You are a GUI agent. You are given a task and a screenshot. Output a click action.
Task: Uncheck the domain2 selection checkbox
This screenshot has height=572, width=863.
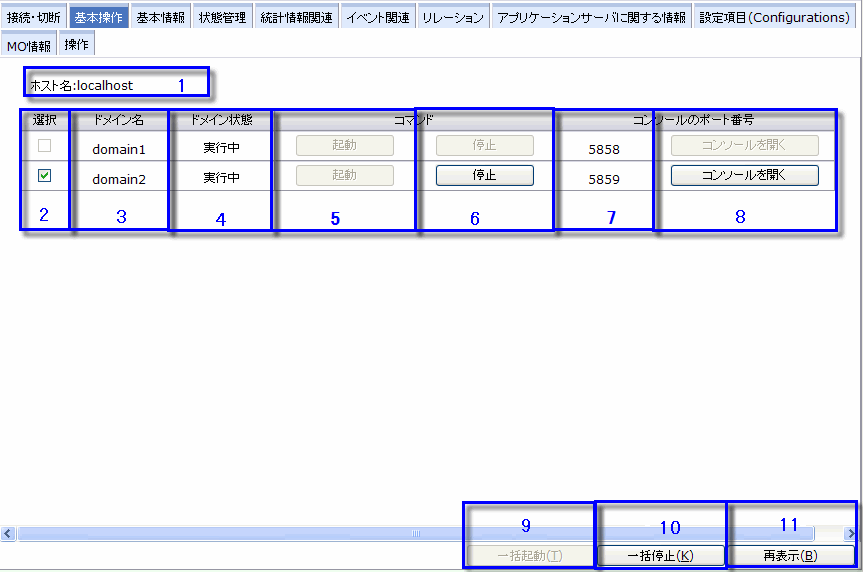[x=45, y=176]
